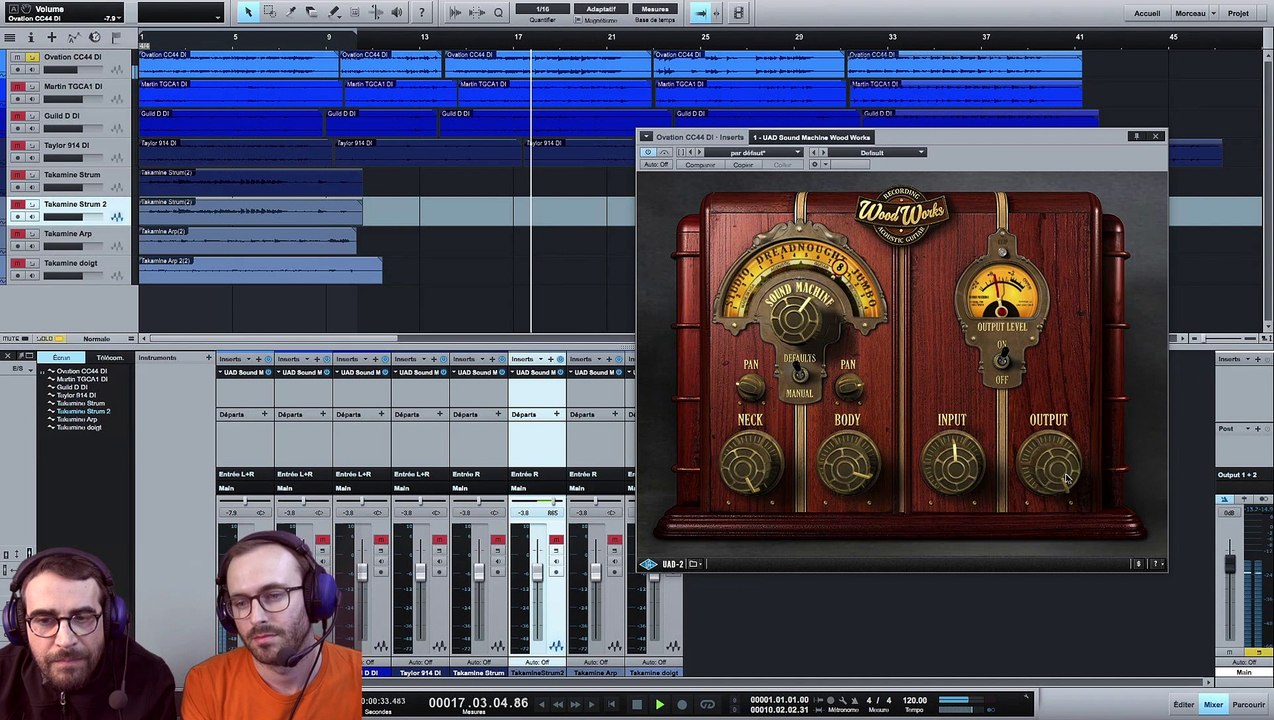Open the Accueil page
This screenshot has width=1274, height=720.
point(1147,13)
